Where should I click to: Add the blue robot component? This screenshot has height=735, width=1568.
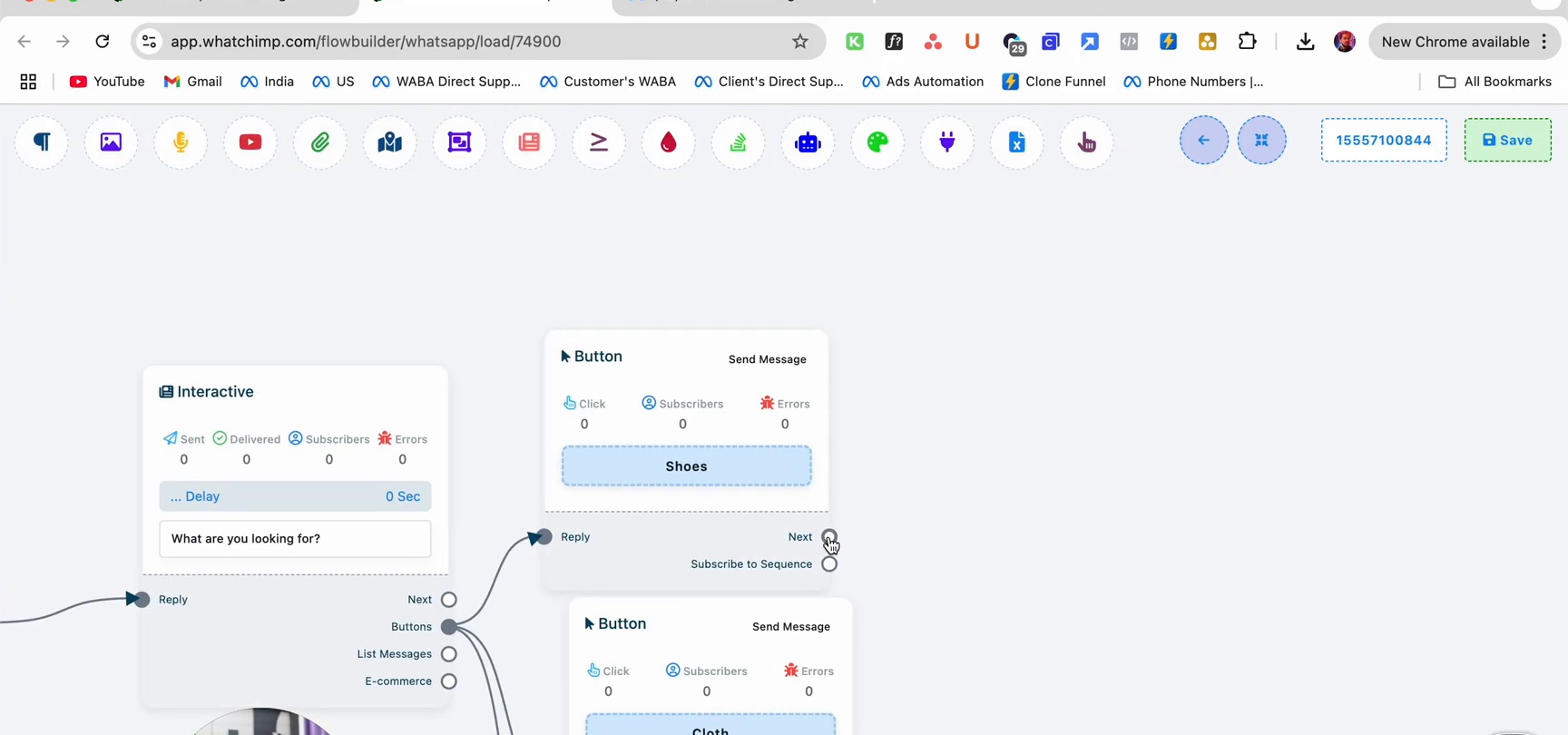[808, 142]
